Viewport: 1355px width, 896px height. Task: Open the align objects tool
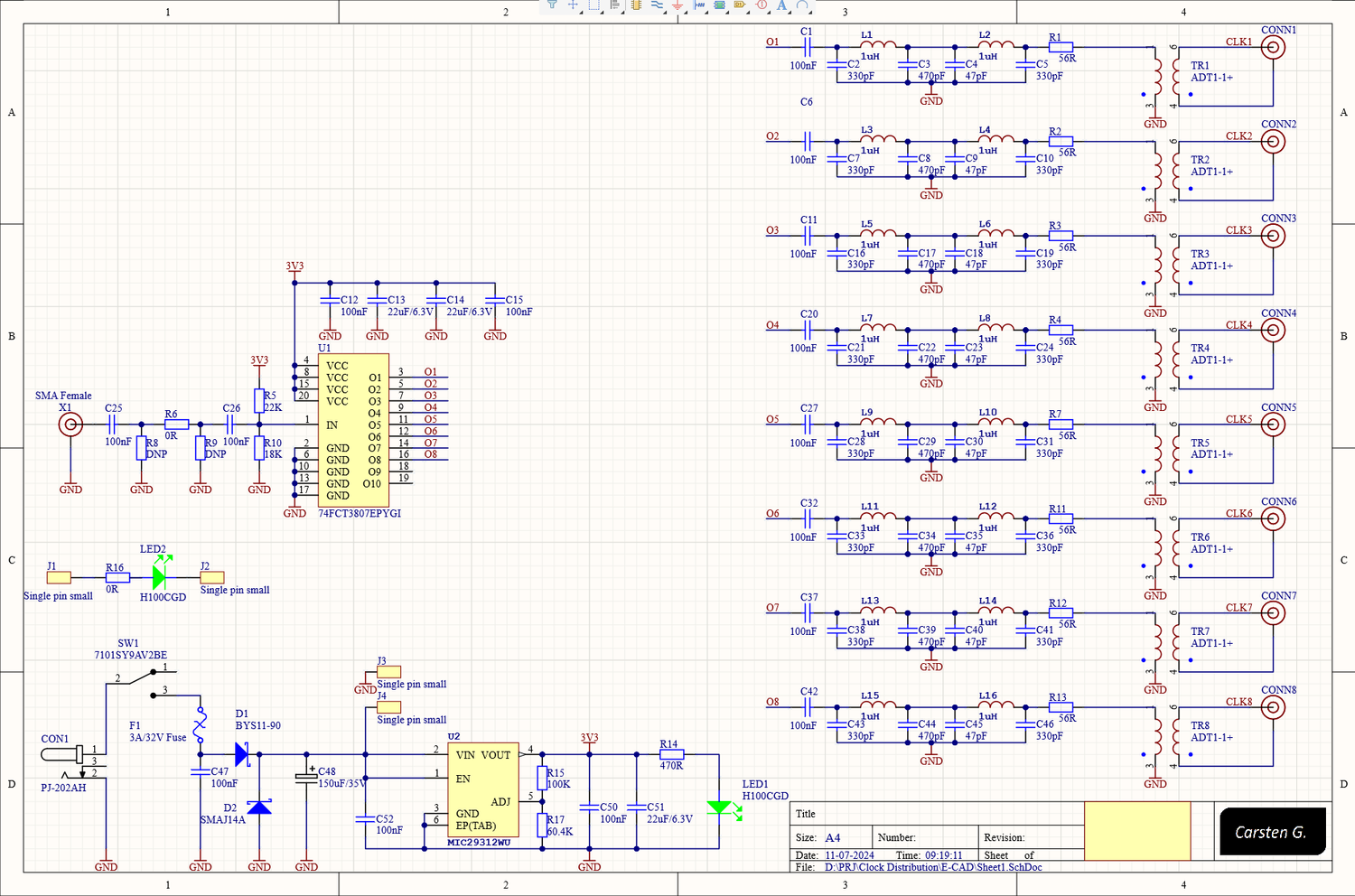[615, 5]
